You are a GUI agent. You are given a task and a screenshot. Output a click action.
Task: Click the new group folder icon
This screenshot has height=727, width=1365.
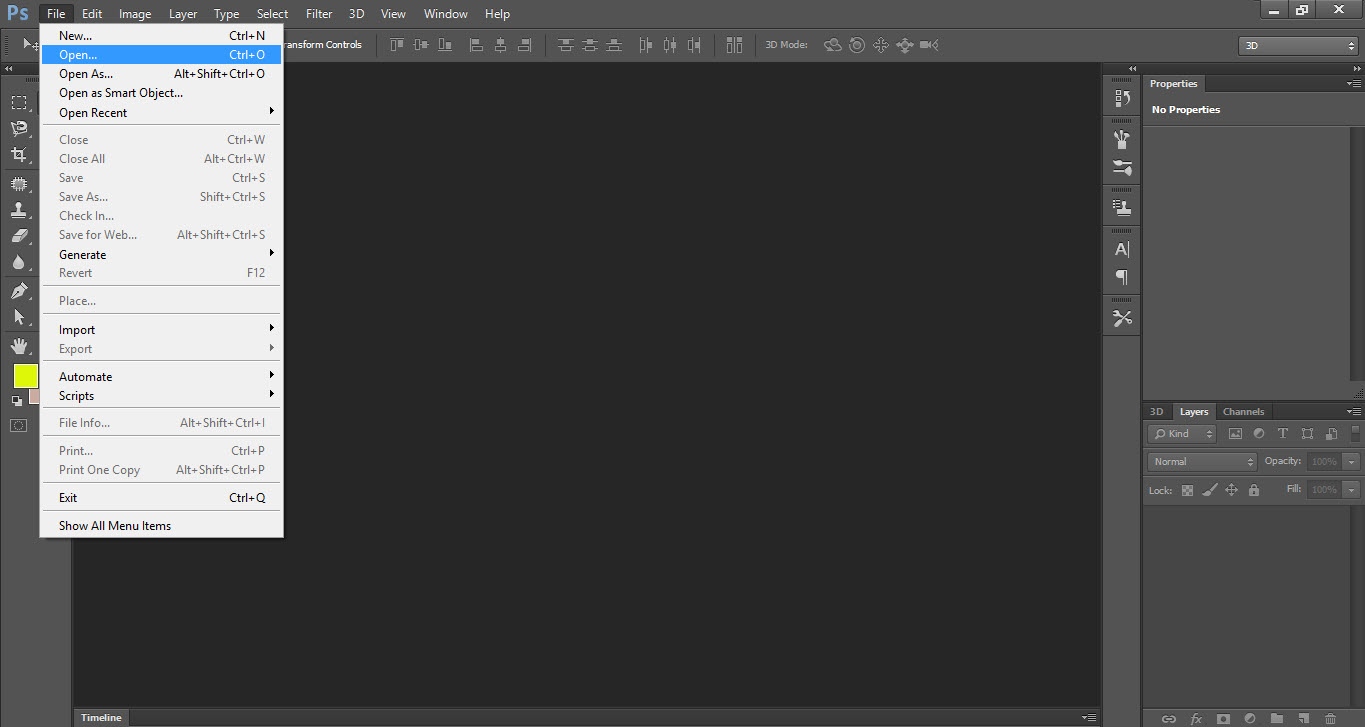click(1277, 719)
